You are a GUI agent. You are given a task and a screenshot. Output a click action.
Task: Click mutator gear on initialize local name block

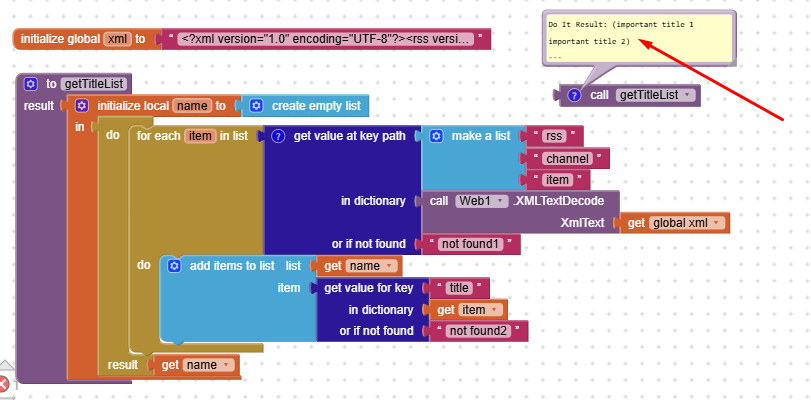[81, 106]
